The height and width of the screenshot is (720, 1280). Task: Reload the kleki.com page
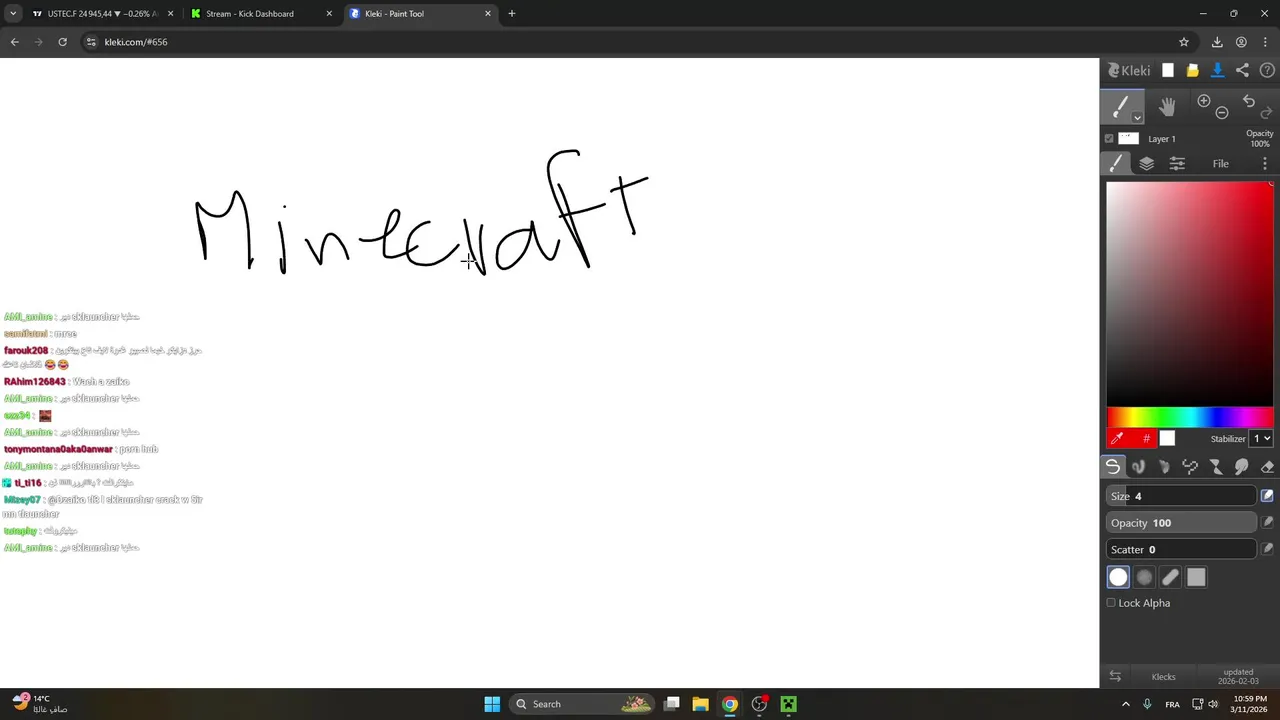[x=62, y=42]
